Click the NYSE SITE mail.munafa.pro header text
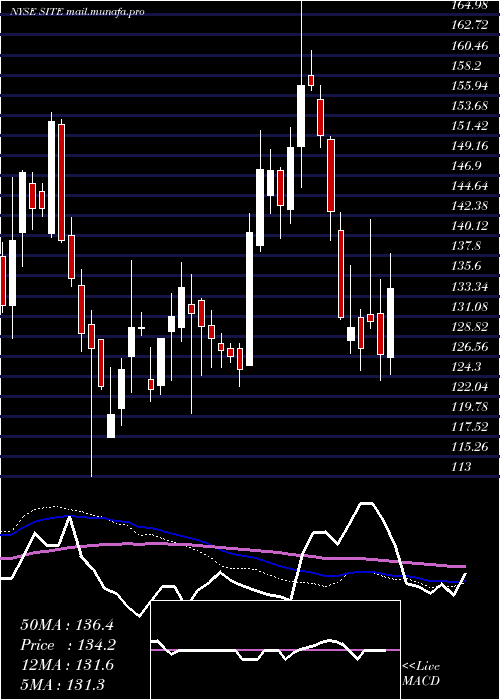The image size is (500, 700). tap(78, 12)
